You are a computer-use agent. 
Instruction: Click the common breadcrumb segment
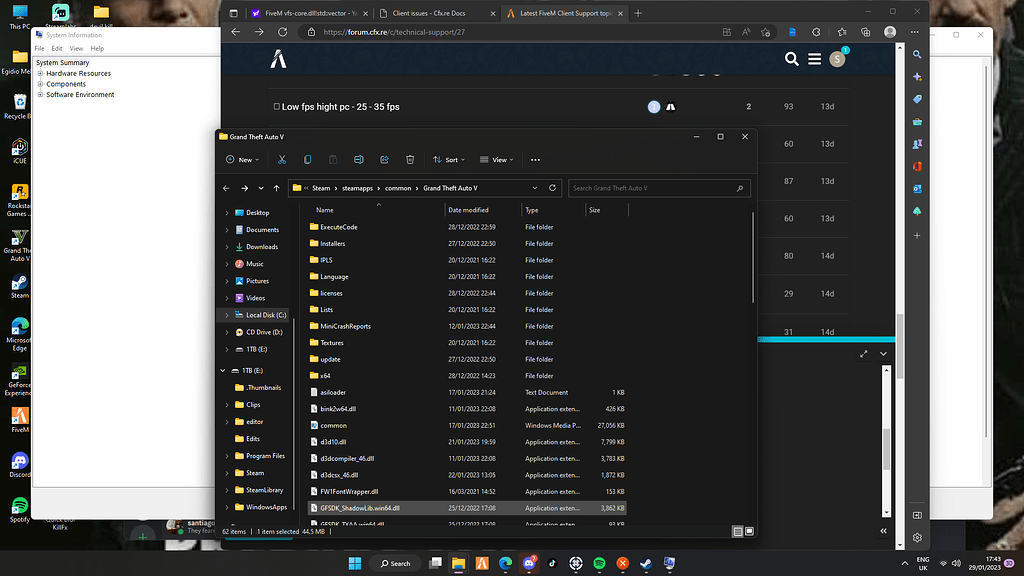tap(398, 188)
